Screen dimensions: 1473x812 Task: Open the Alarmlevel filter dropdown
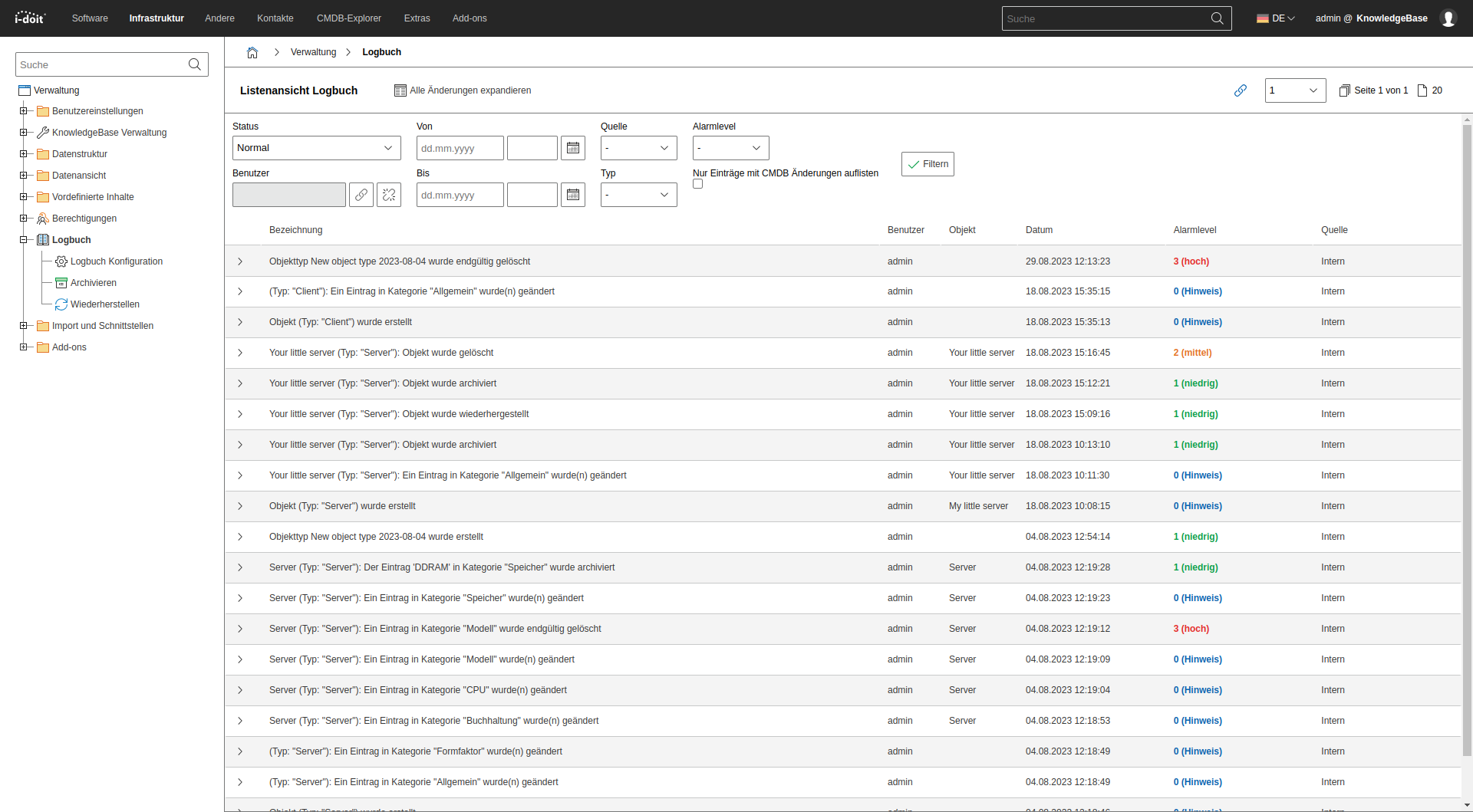pyautogui.click(x=730, y=148)
